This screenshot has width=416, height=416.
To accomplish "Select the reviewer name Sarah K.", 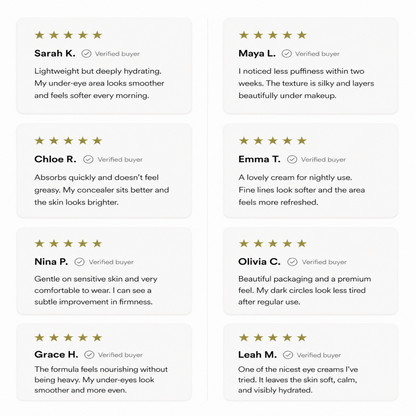I will tap(55, 53).
